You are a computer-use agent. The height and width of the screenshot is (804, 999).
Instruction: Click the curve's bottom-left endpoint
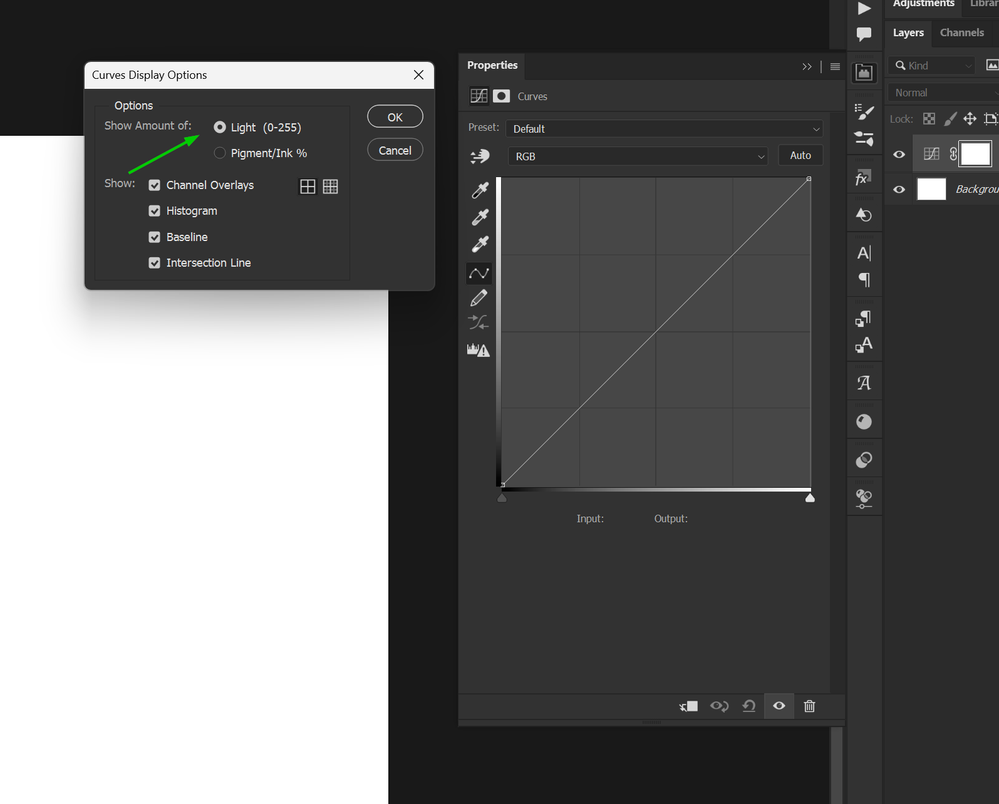click(x=503, y=485)
